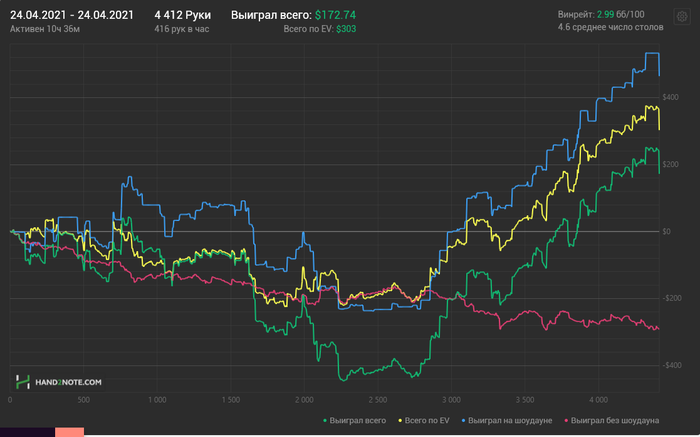
Task: Toggle the green Выиграл всего legend dot
Action: click(325, 420)
